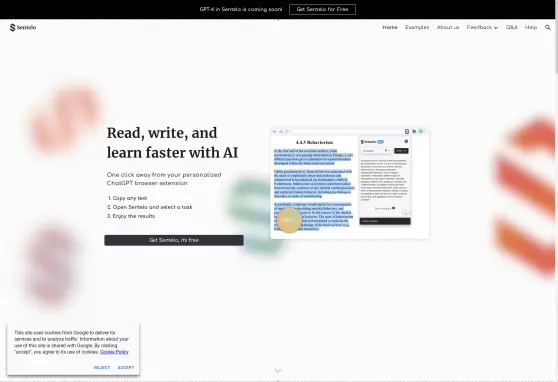Click the browser extension demo screenshot
The image size is (558, 382).
pos(349,183)
